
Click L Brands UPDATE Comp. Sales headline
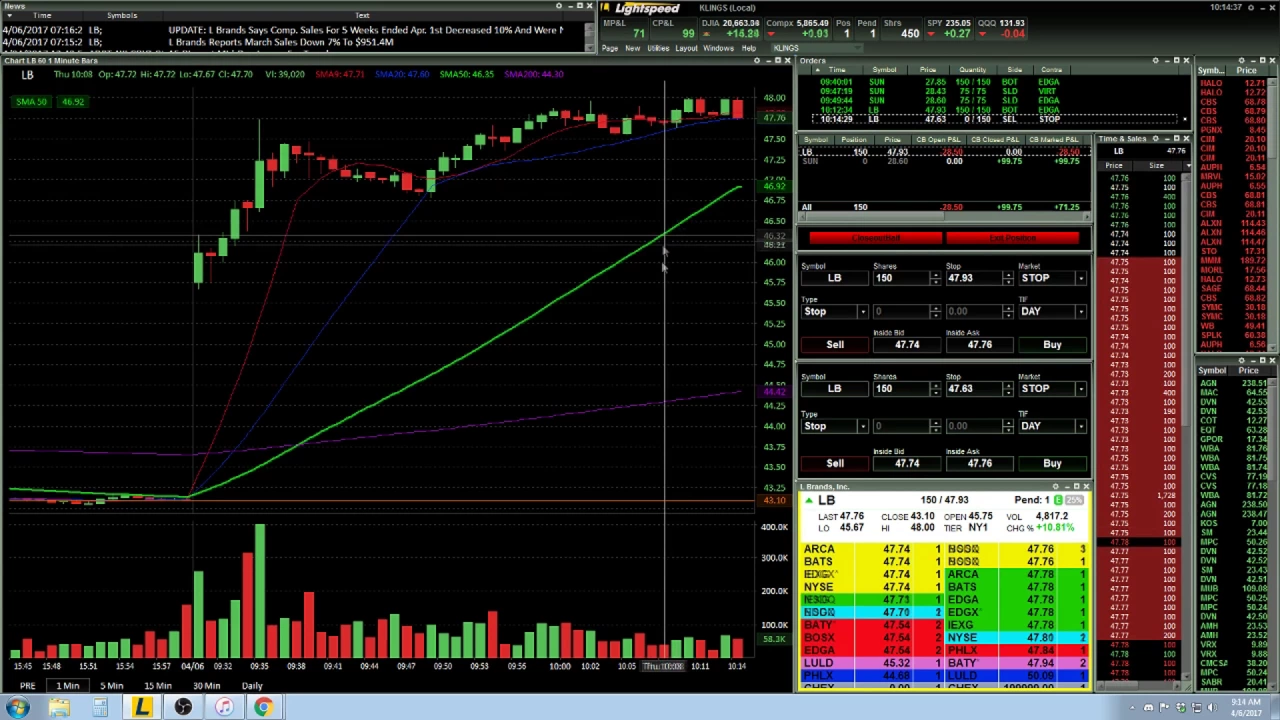pyautogui.click(x=366, y=30)
